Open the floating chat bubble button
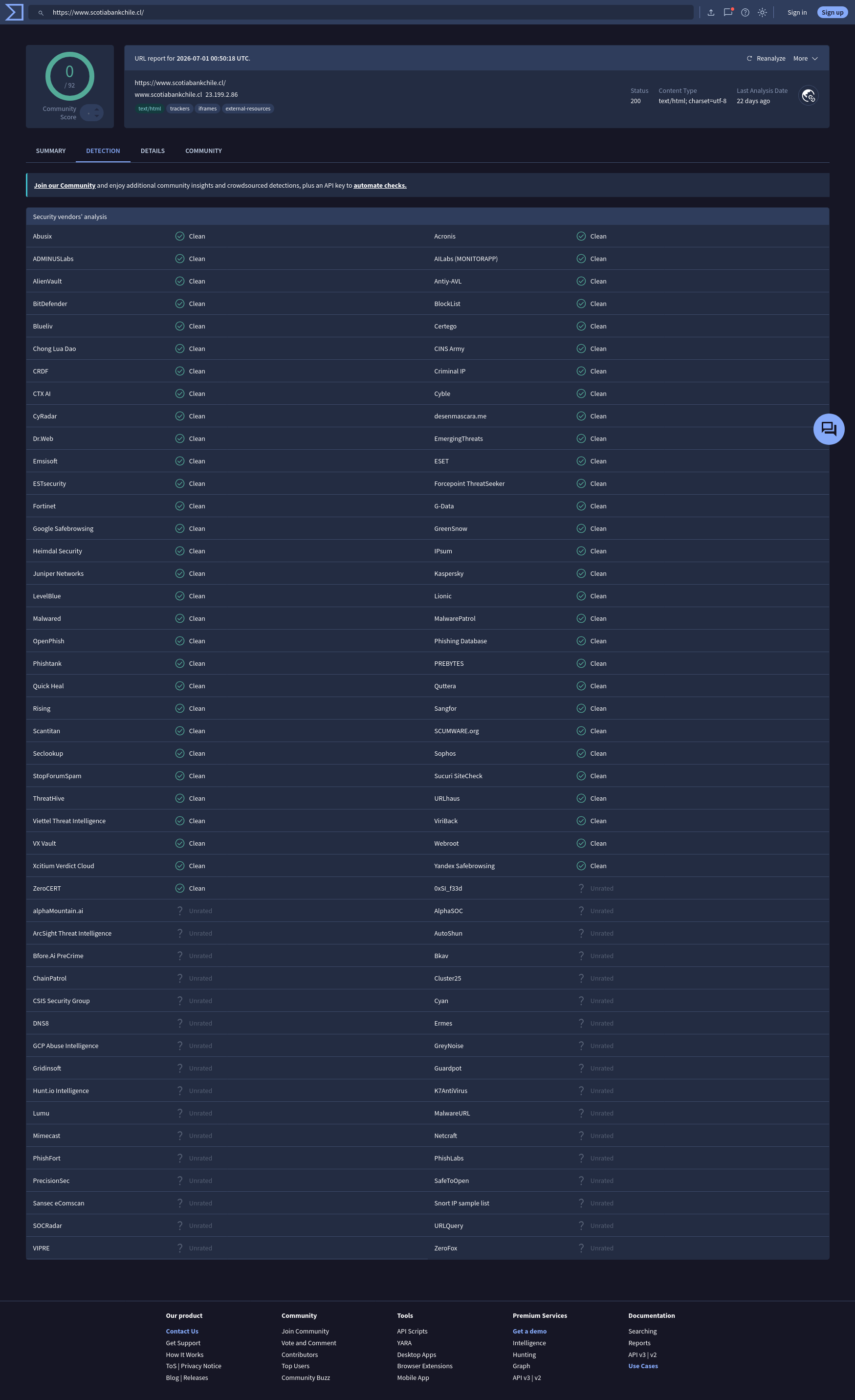The image size is (855, 1400). coord(829,429)
